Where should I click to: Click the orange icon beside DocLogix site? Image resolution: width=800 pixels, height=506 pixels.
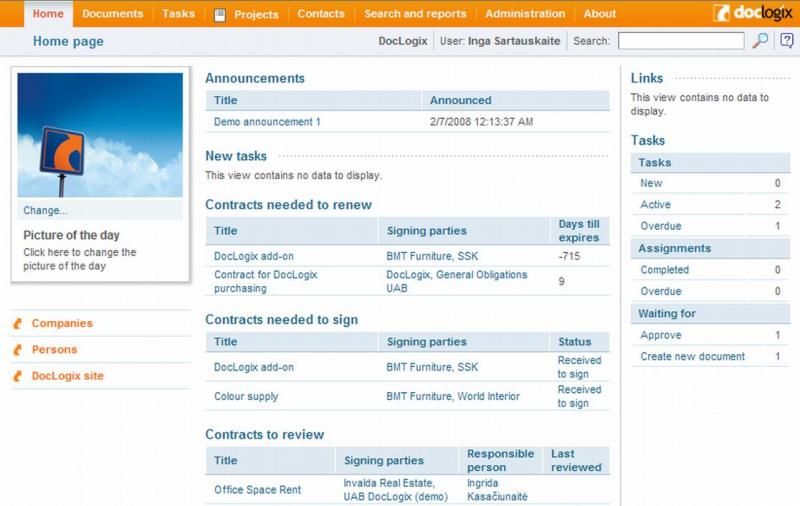point(18,376)
